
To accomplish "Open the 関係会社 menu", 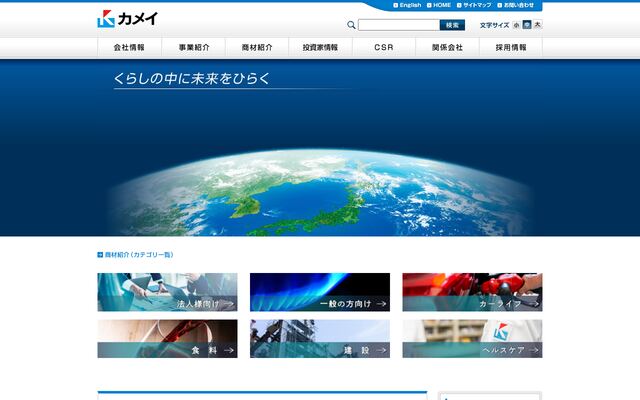I will click(x=447, y=47).
